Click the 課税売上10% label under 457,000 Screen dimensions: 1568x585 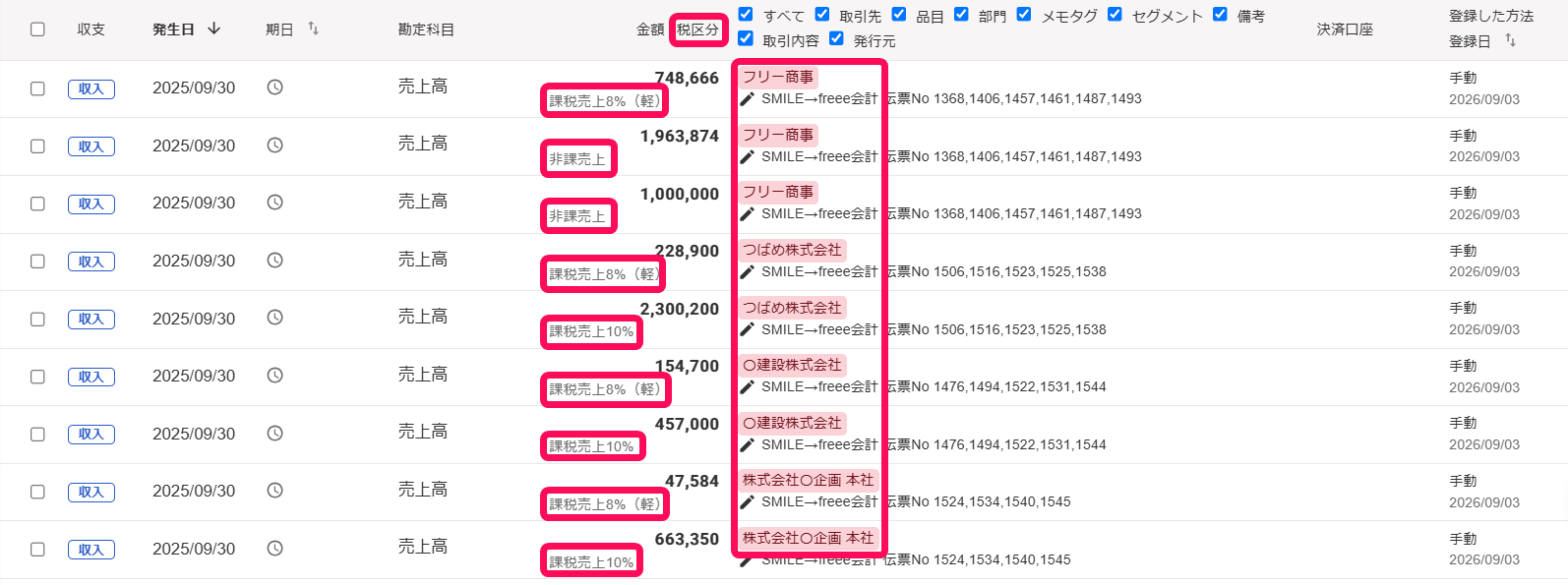pos(592,446)
